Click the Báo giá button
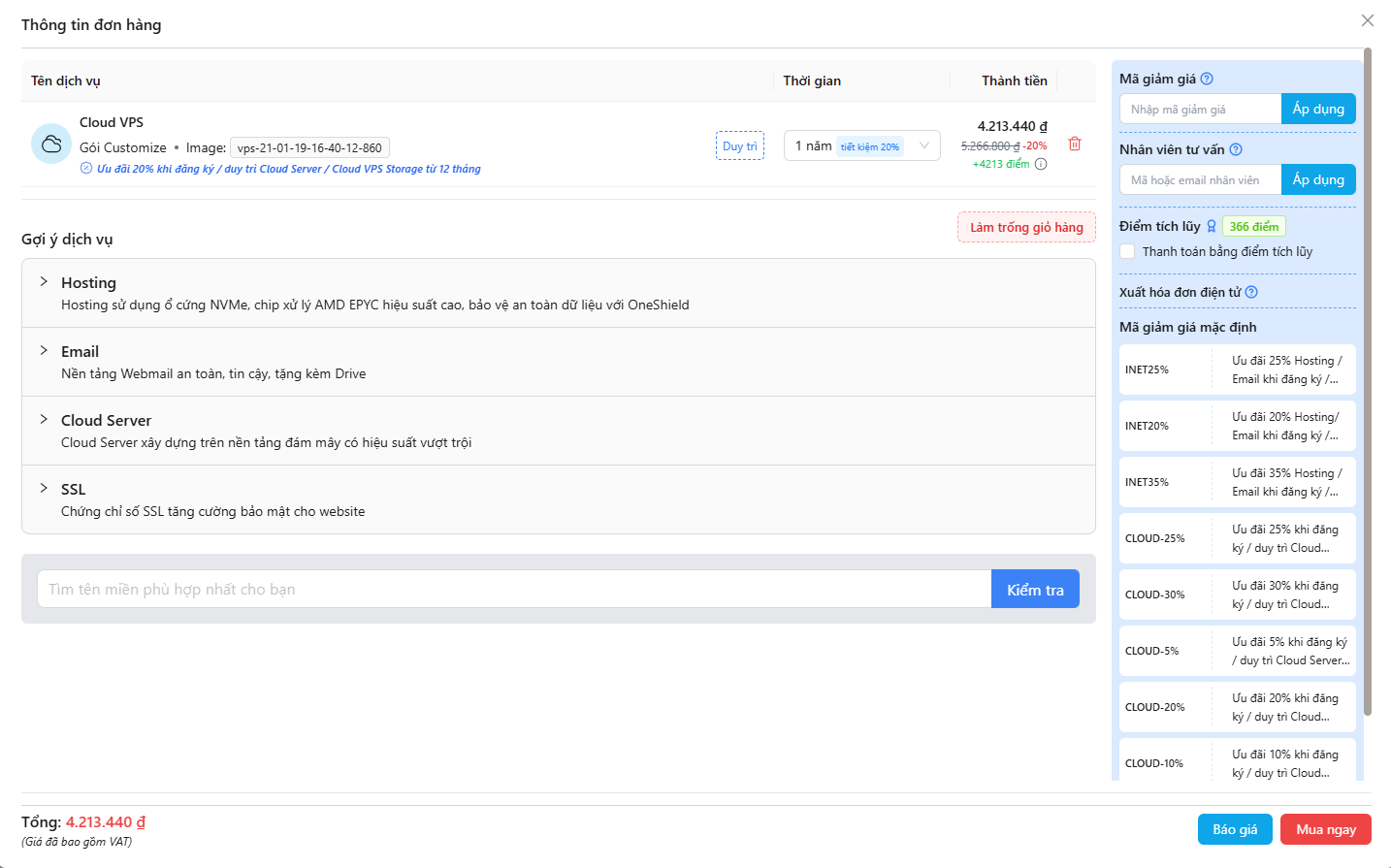Viewport: 1391px width, 868px height. click(1235, 829)
